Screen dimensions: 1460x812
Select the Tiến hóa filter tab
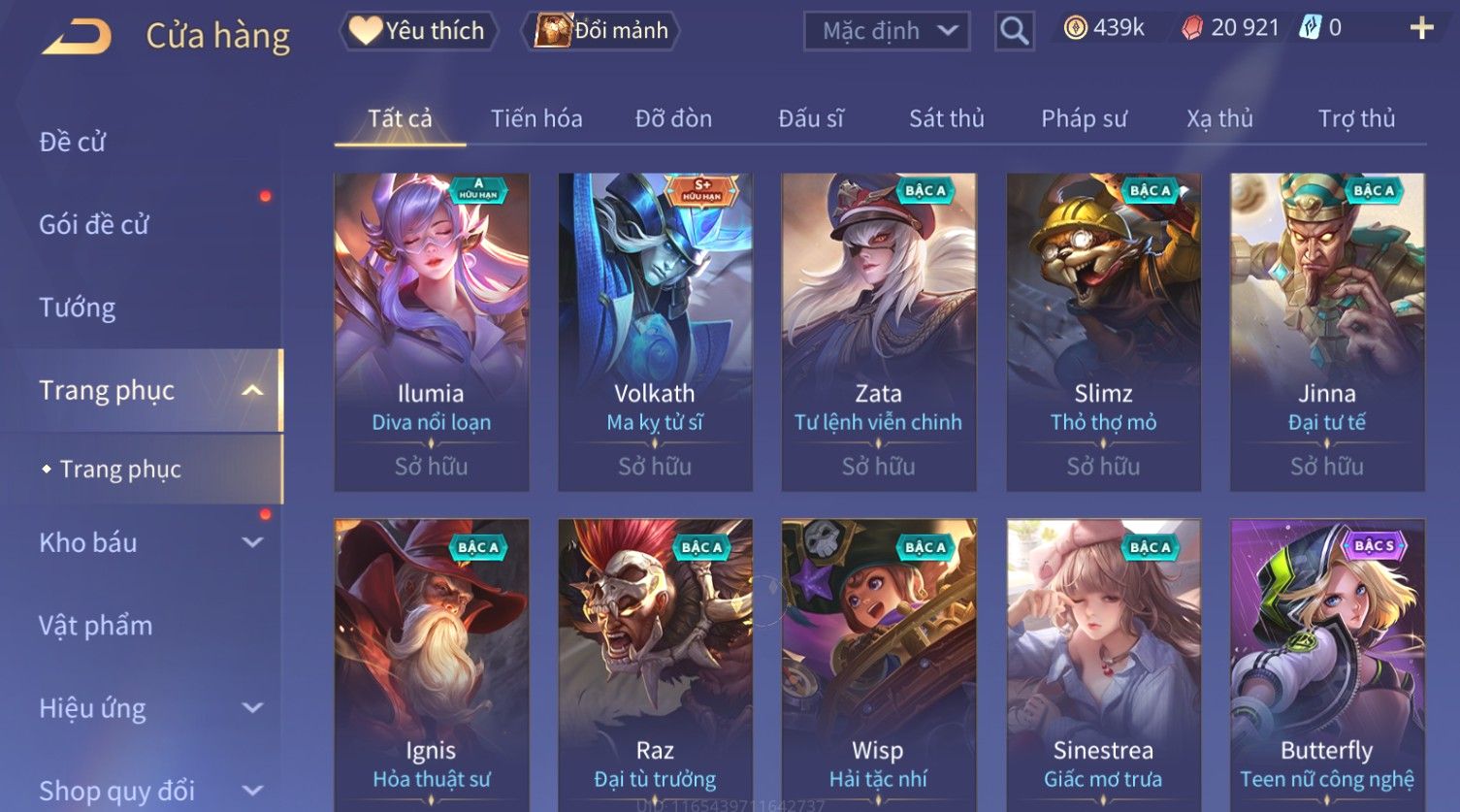536,118
